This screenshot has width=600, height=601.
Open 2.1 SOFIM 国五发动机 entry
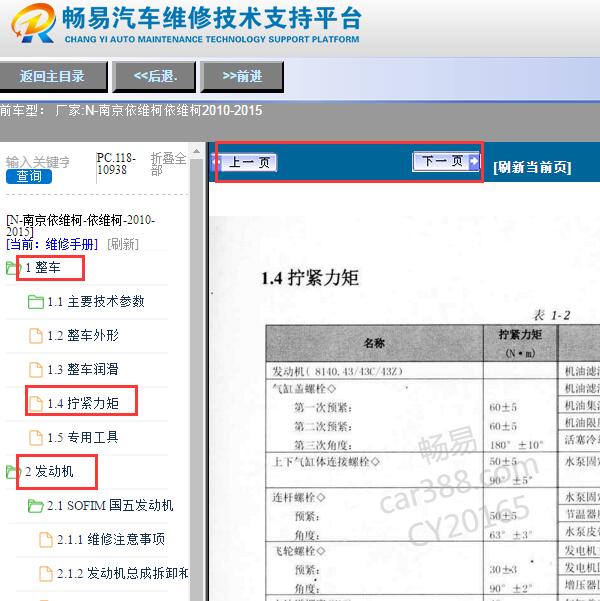110,506
